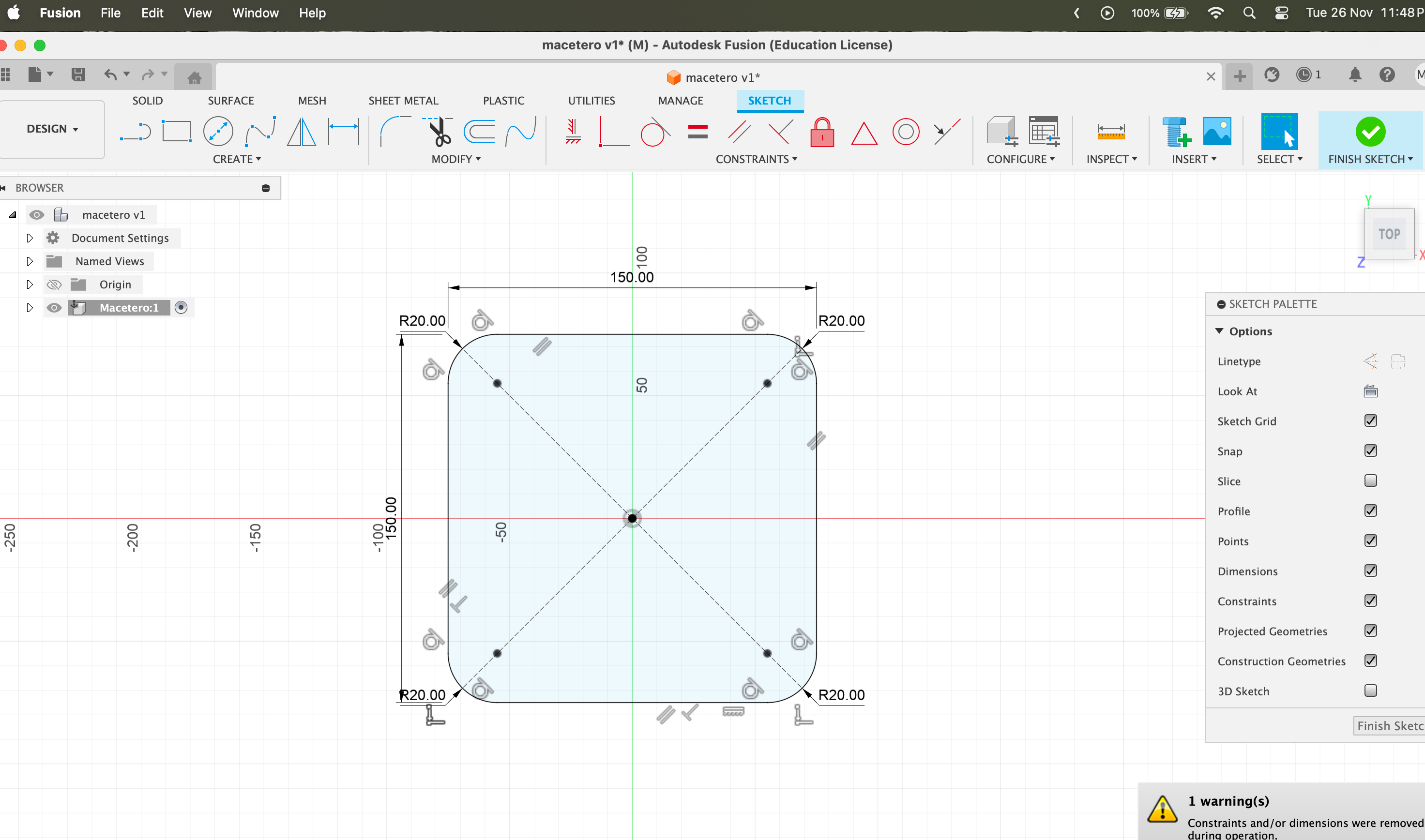1425x840 pixels.
Task: Toggle the Profile checkbox
Action: point(1370,510)
